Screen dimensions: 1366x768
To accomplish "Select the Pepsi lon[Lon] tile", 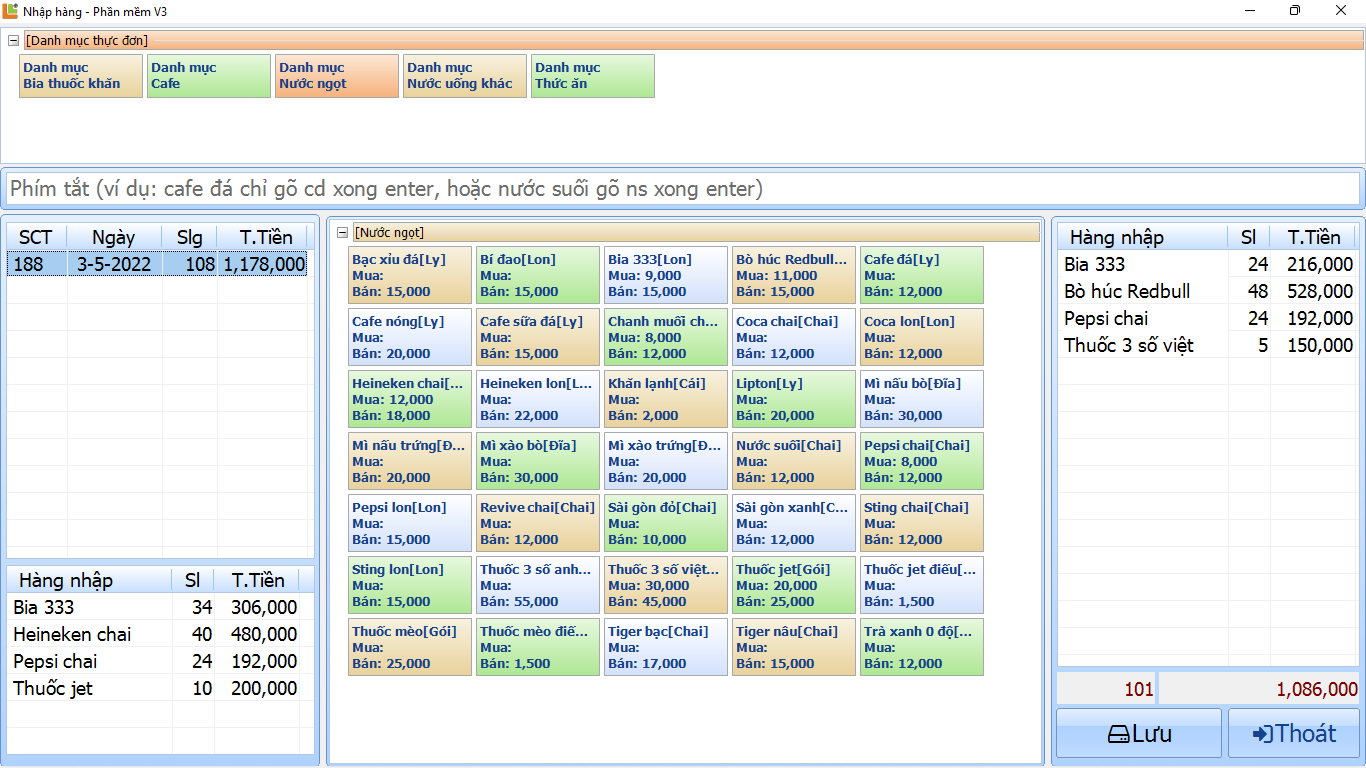I will pyautogui.click(x=410, y=523).
